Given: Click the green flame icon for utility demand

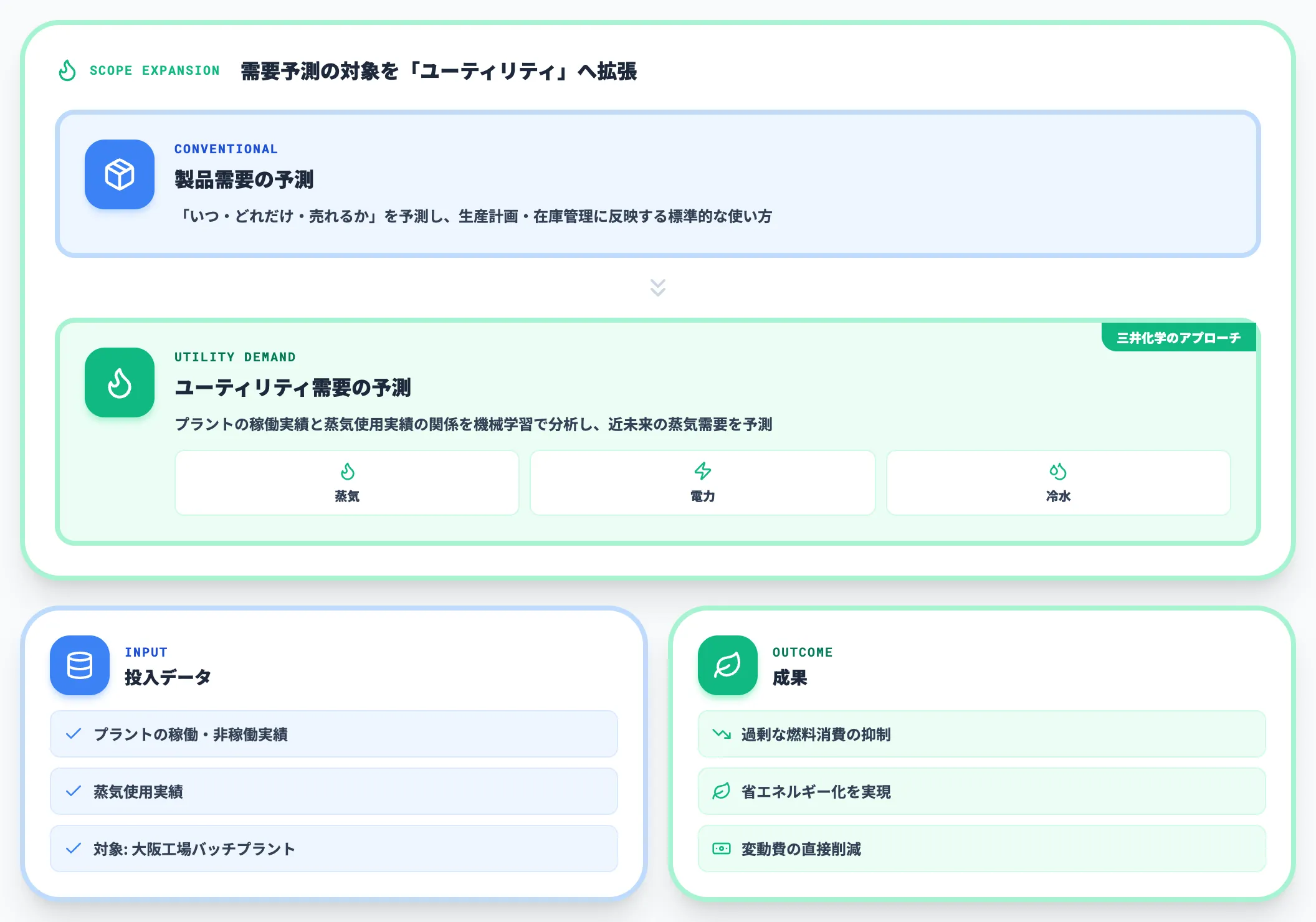Looking at the screenshot, I should [120, 383].
